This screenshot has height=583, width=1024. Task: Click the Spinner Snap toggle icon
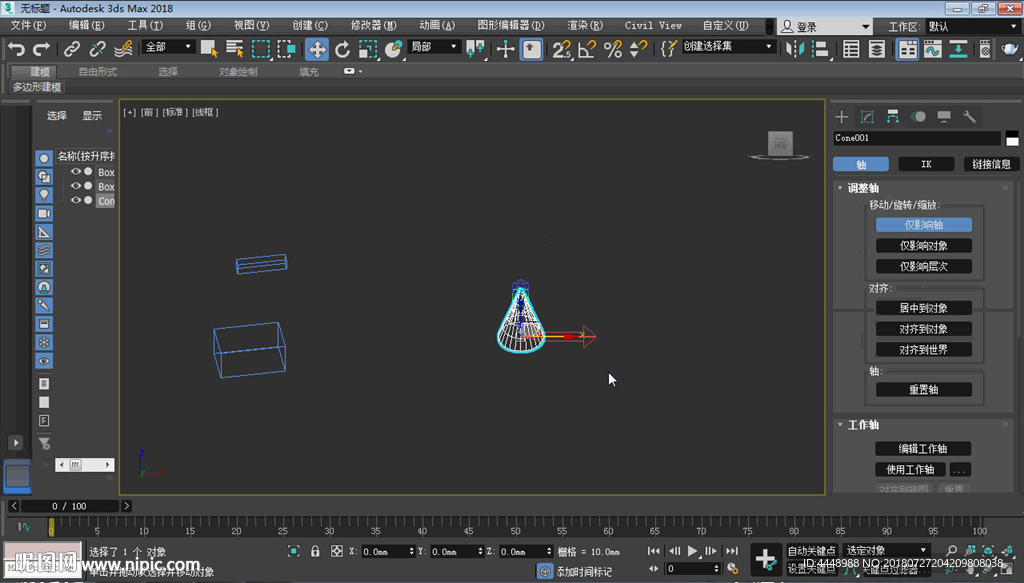click(638, 49)
